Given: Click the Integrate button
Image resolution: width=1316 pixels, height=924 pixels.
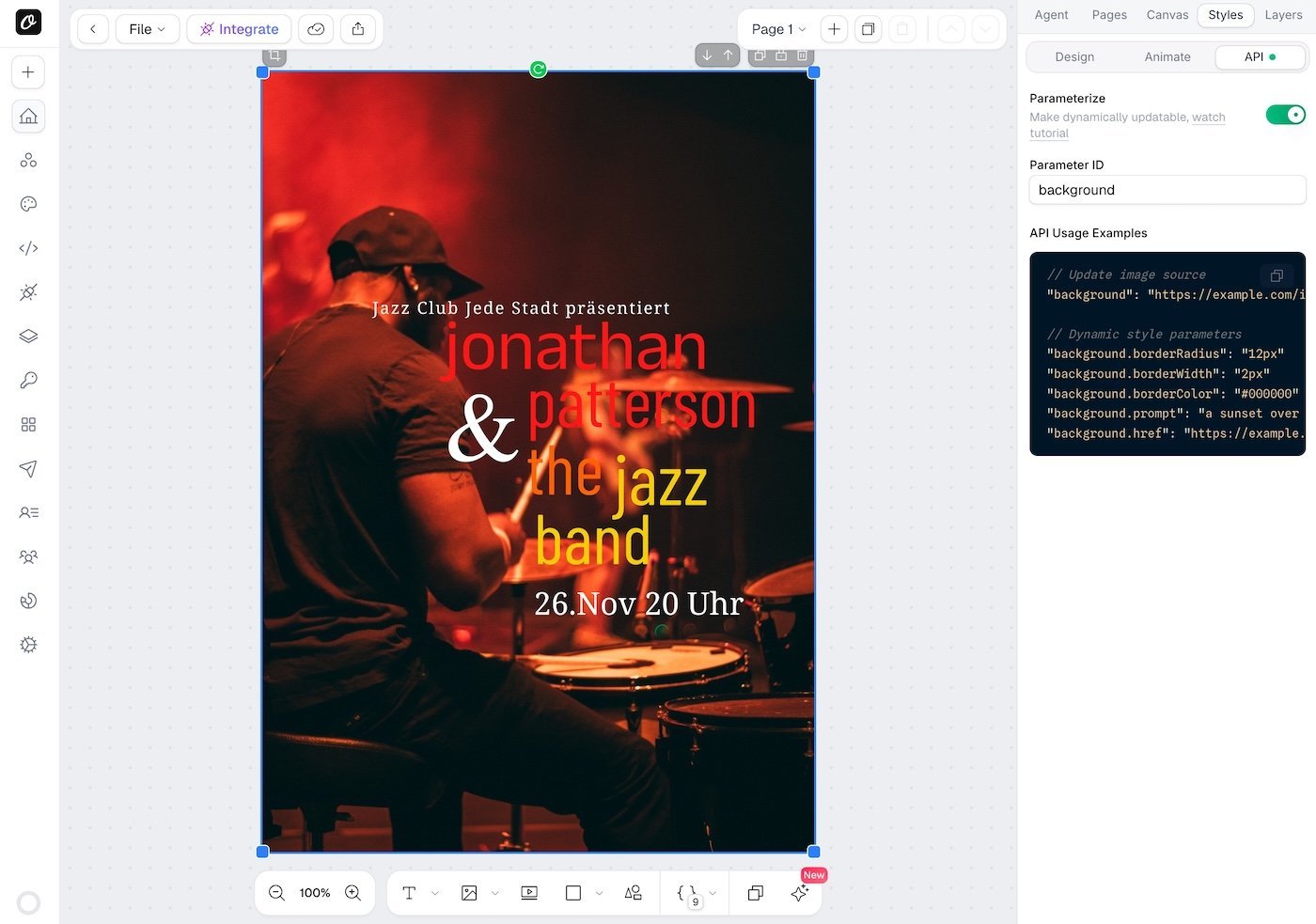Looking at the screenshot, I should point(239,29).
